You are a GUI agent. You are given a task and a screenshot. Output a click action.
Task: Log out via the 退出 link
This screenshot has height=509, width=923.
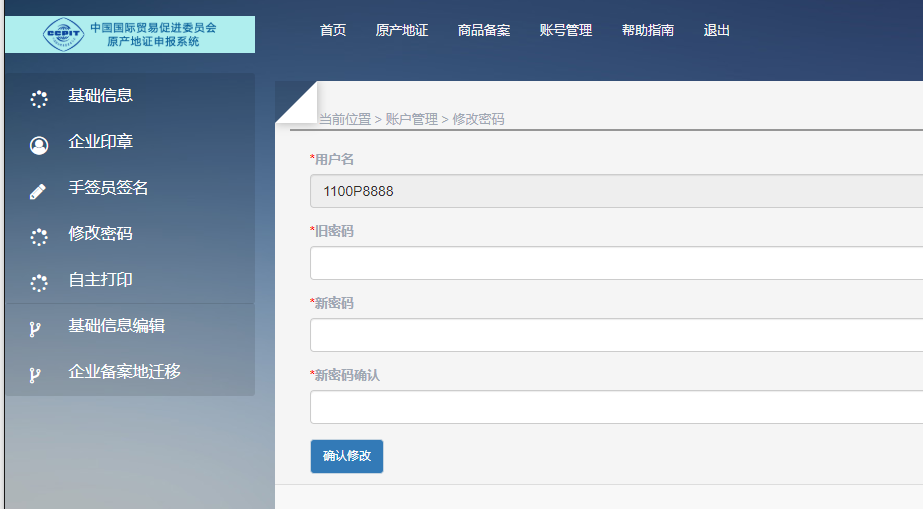717,30
